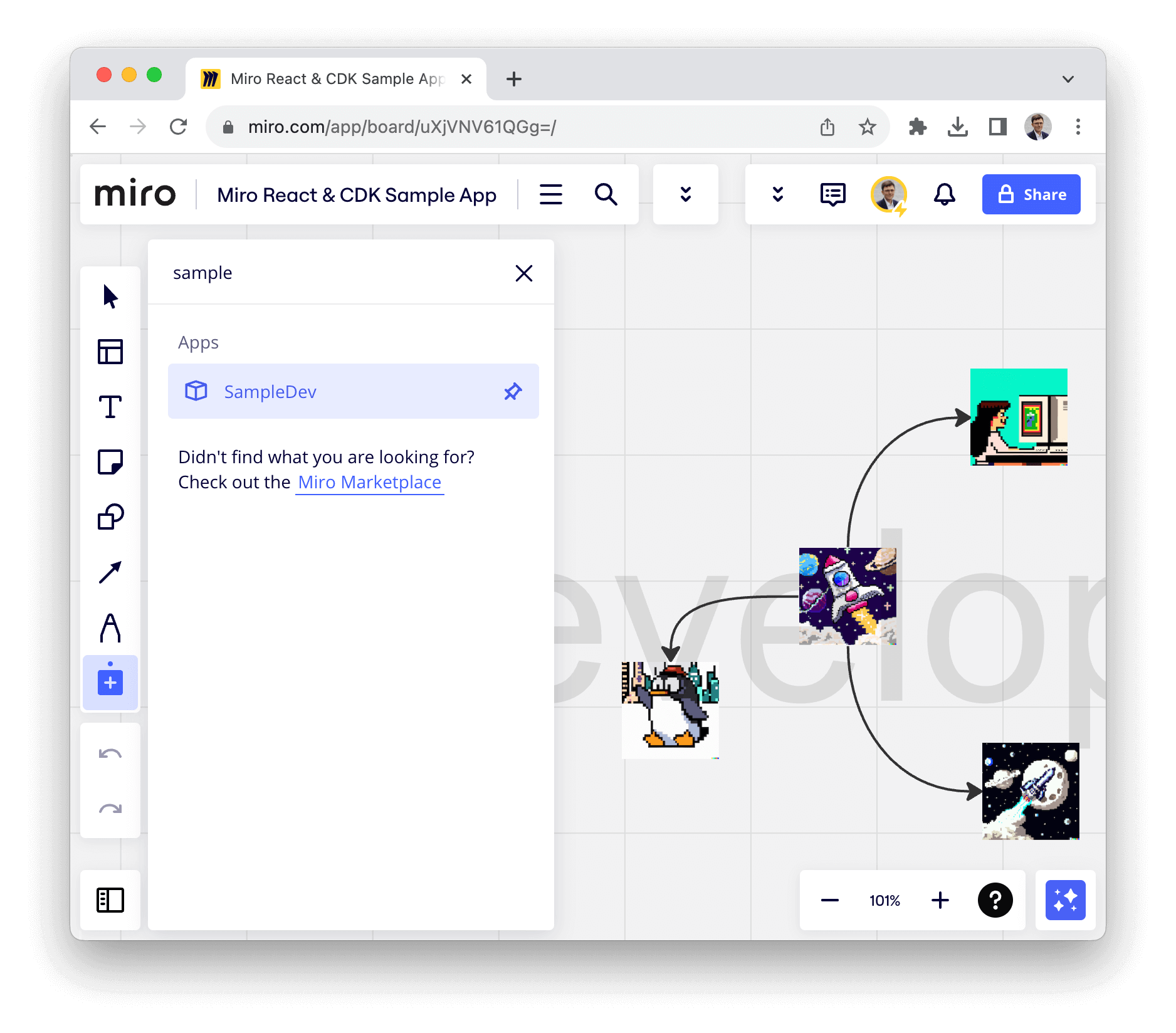Select the Shapes tool

pos(110,517)
